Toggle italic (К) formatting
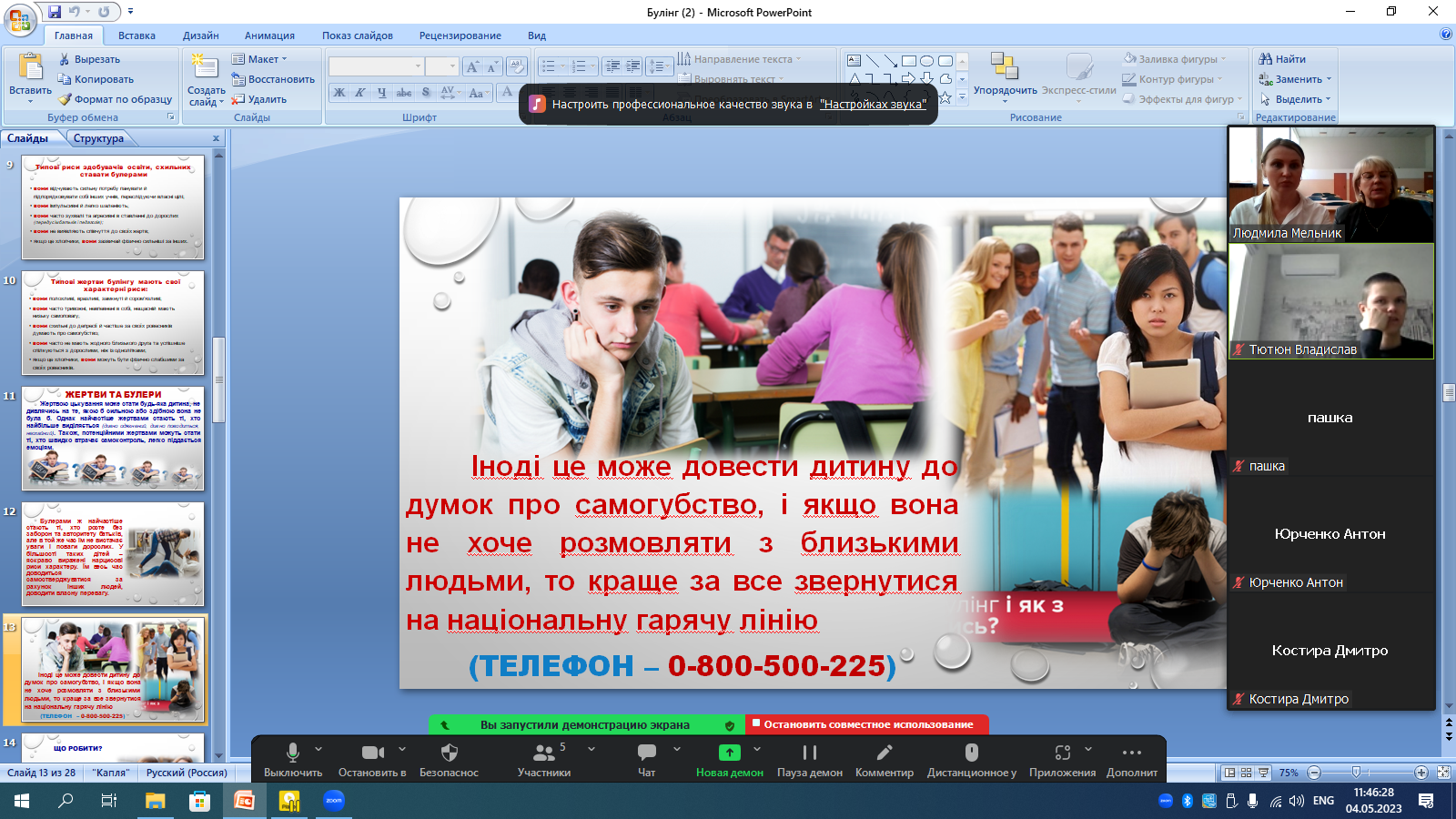The height and width of the screenshot is (819, 1456). pyautogui.click(x=360, y=93)
